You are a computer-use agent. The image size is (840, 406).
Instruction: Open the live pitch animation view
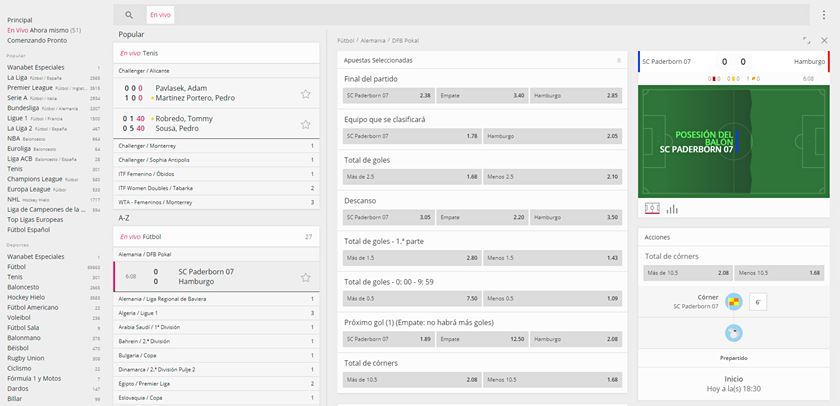pyautogui.click(x=734, y=142)
